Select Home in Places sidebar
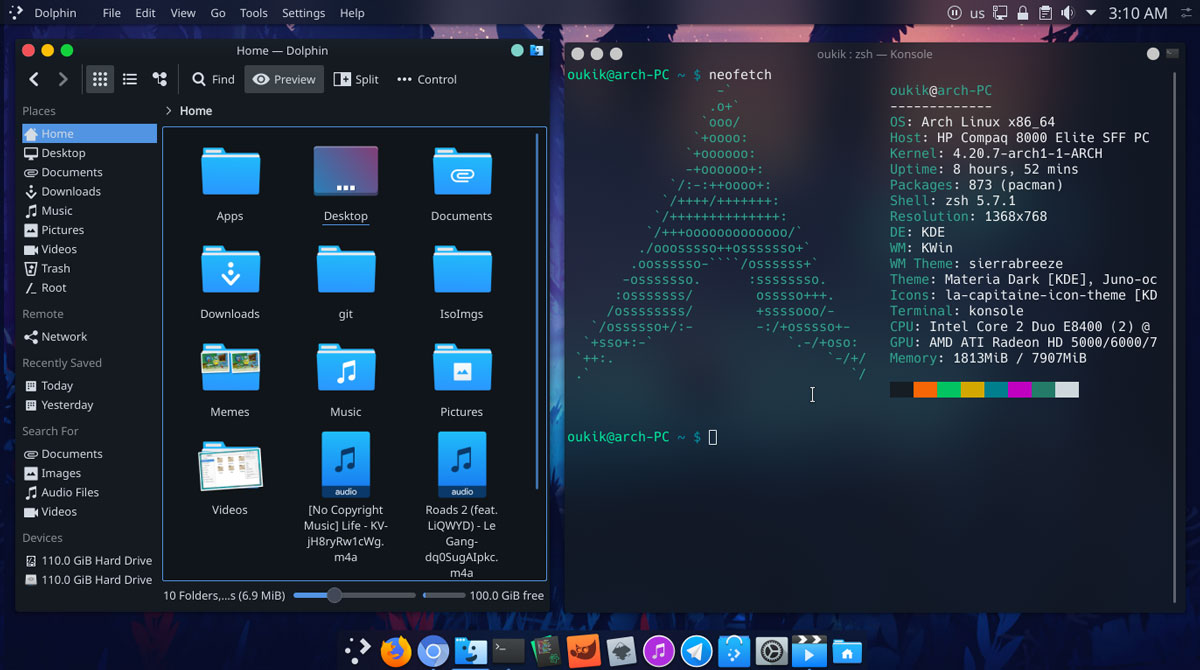The image size is (1200, 670). [x=89, y=133]
